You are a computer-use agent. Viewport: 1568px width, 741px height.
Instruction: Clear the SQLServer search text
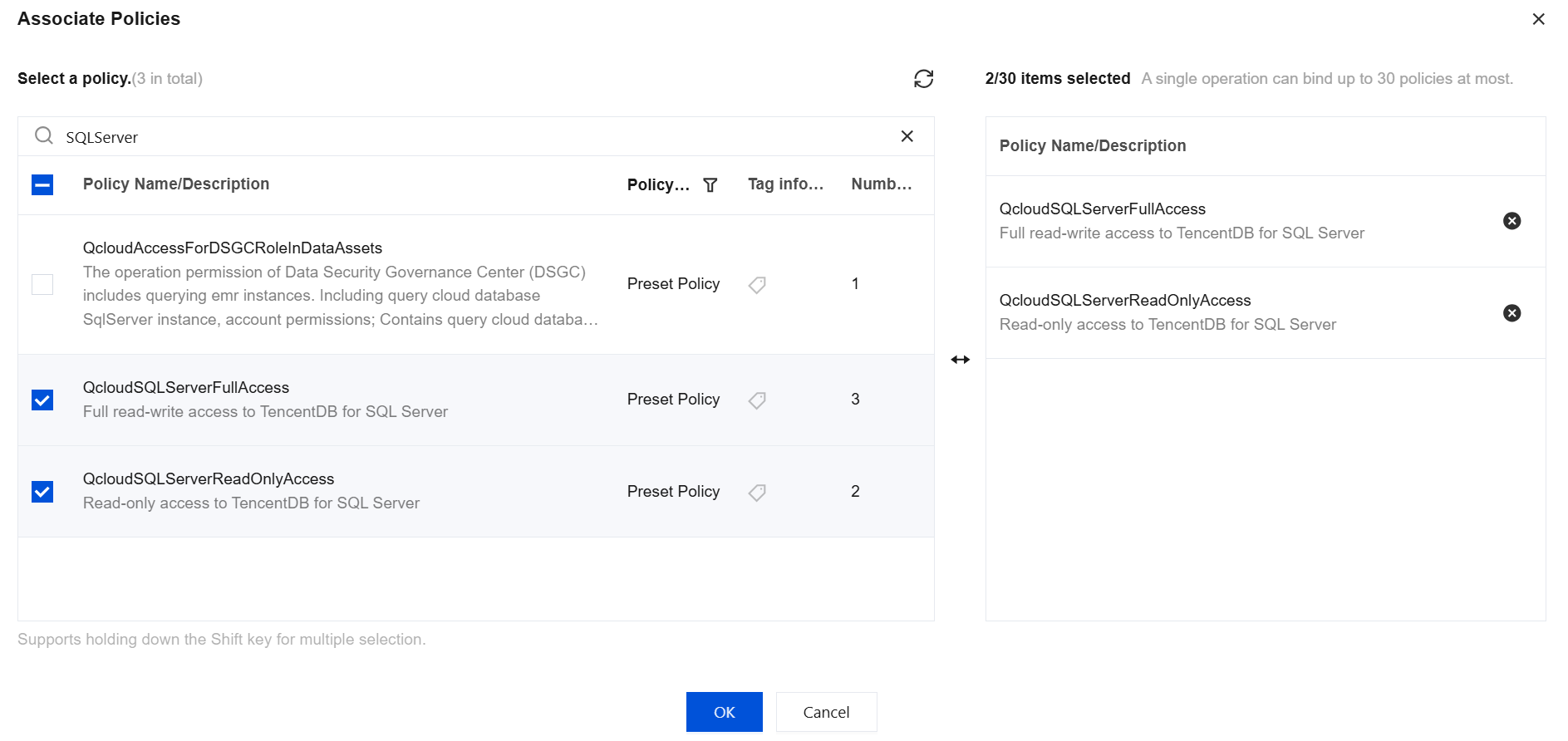(x=907, y=136)
